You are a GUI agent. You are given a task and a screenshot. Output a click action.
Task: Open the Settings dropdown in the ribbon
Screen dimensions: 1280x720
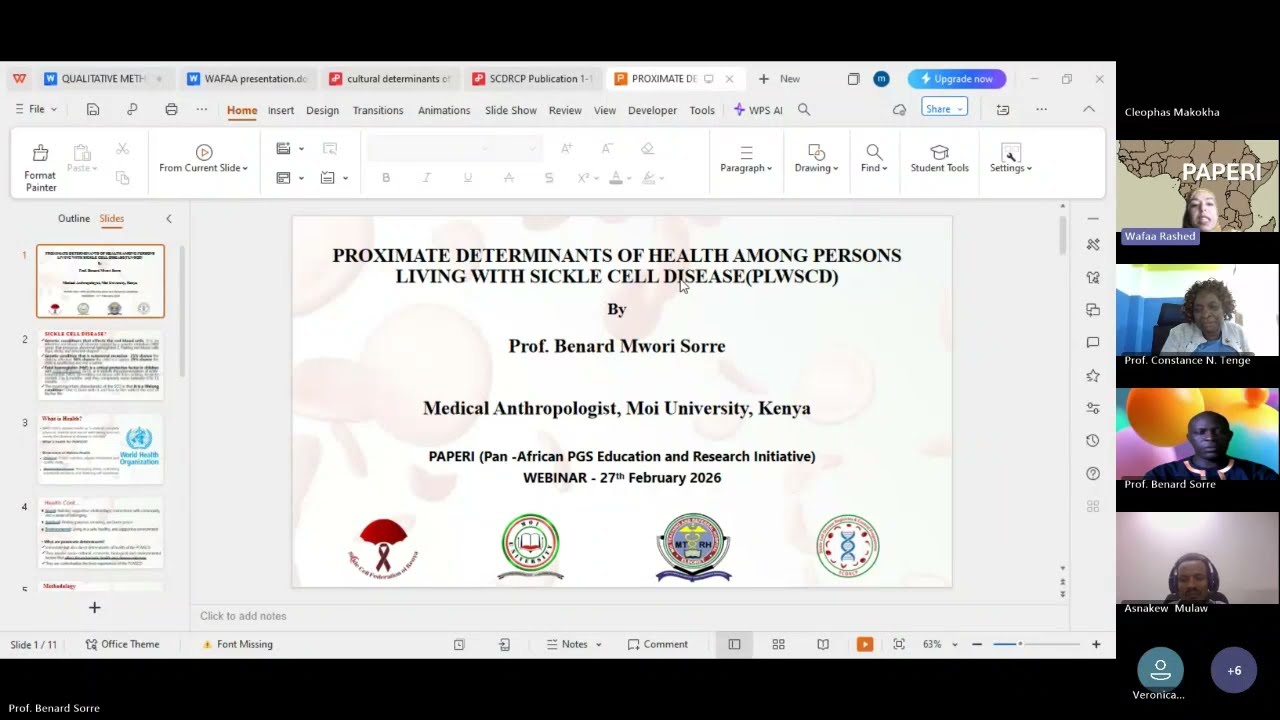[1010, 168]
